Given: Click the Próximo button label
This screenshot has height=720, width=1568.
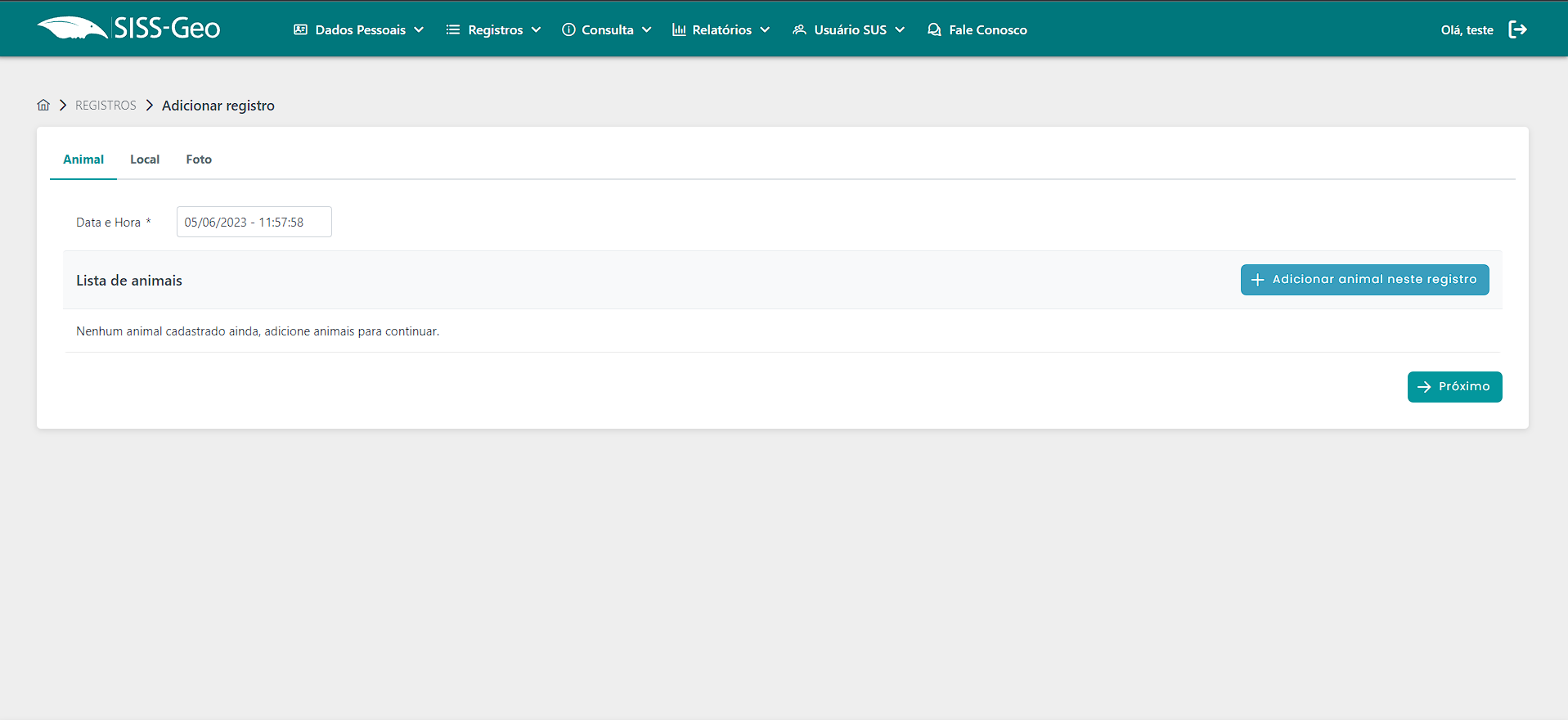Looking at the screenshot, I should (1464, 386).
